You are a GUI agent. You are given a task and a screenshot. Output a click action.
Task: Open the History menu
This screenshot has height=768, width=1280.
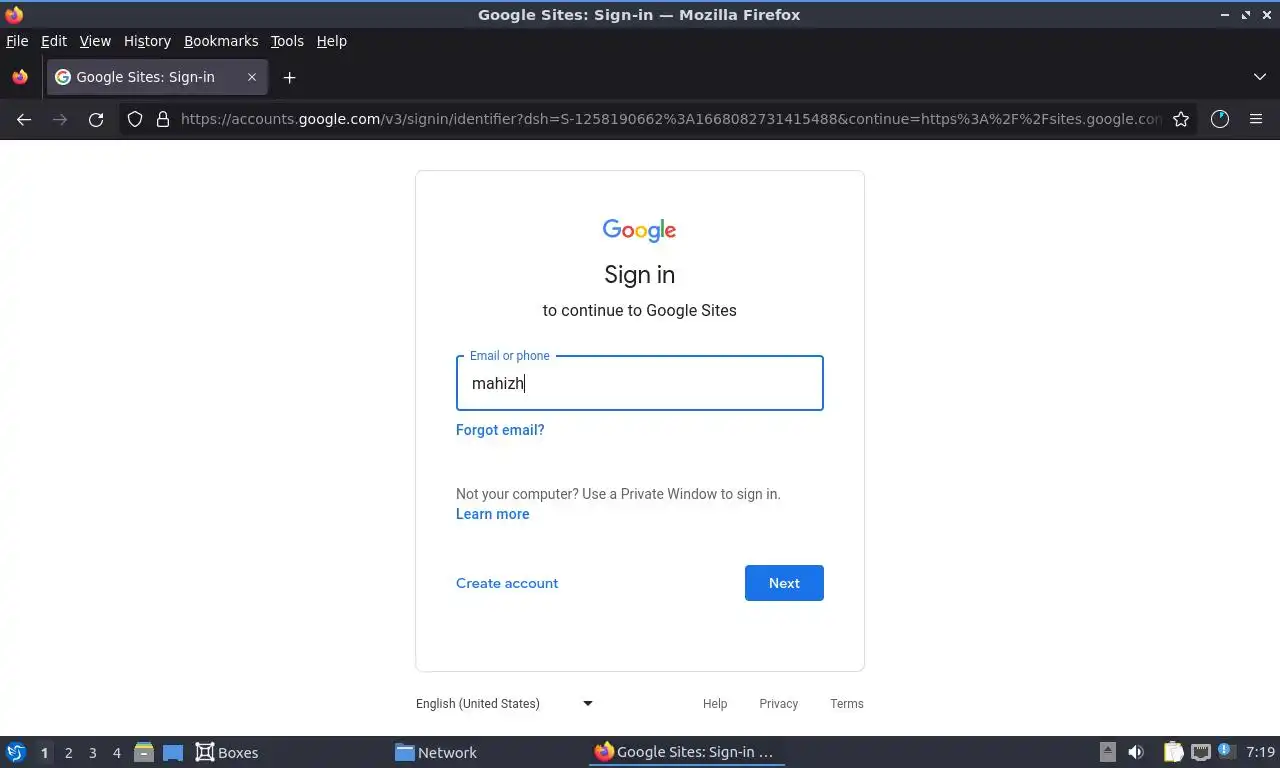click(x=147, y=41)
